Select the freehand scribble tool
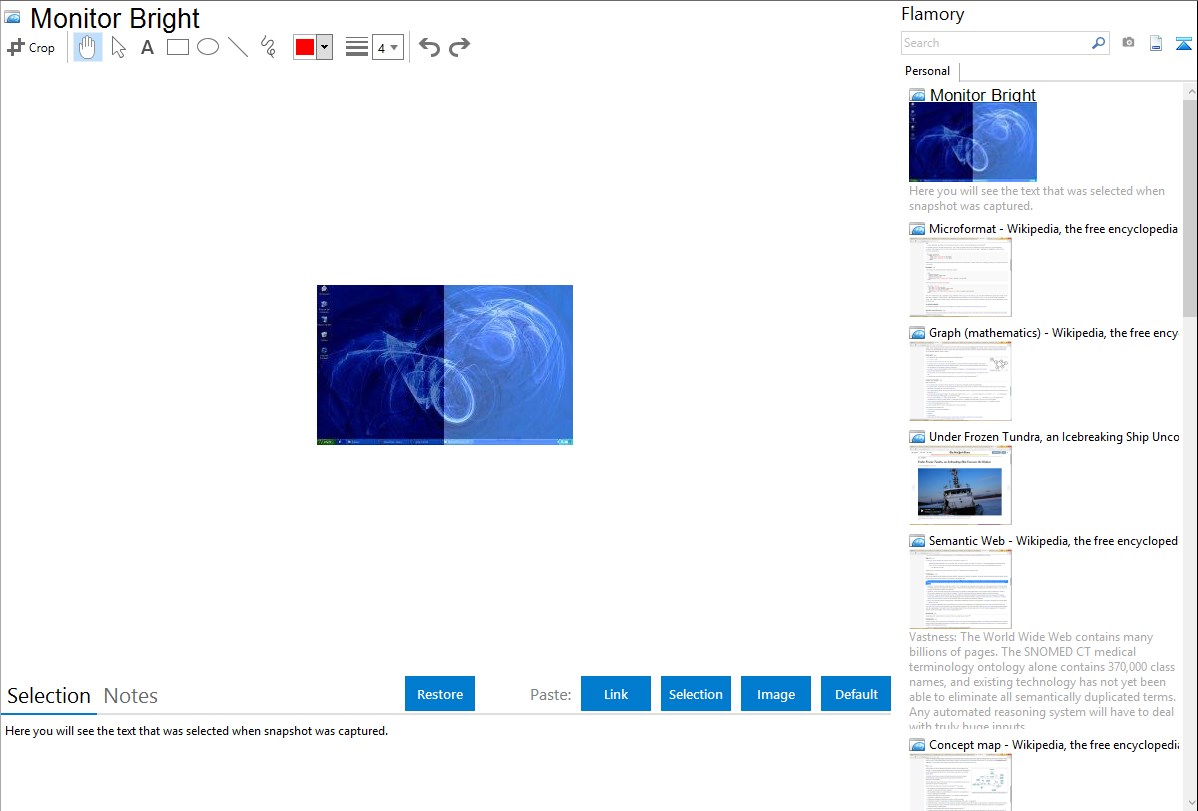Viewport: 1198px width, 811px height. click(268, 47)
